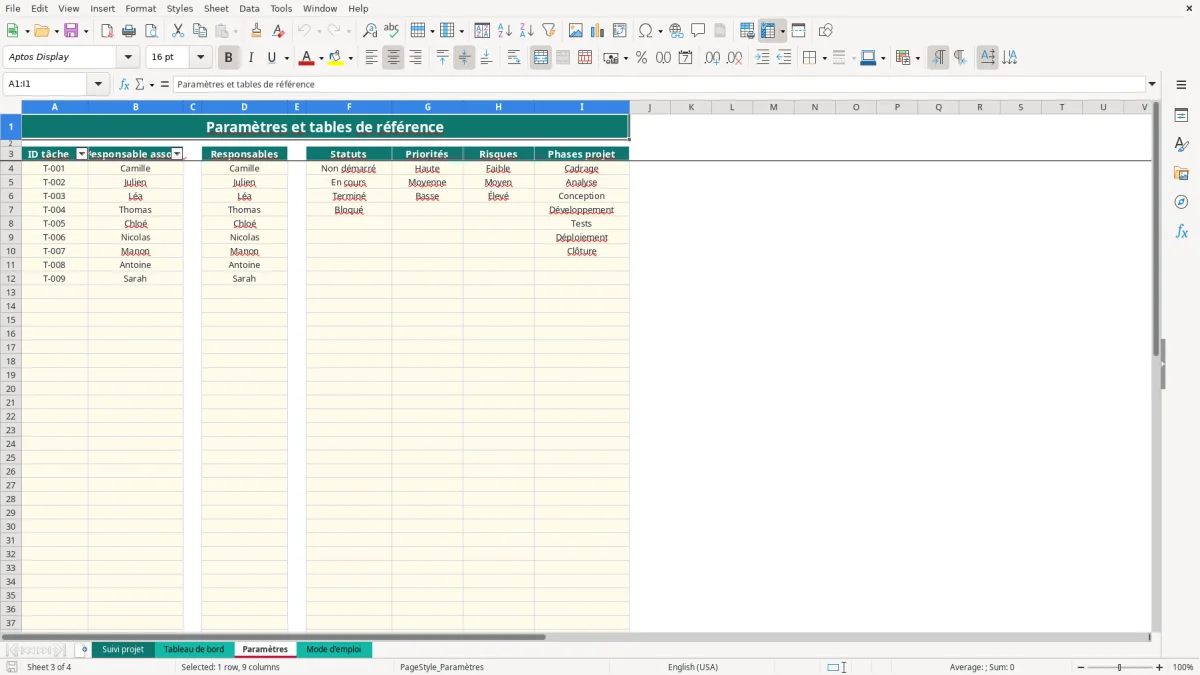Copy the selection using the Copy icon
This screenshot has height=675, width=1200.
click(200, 31)
